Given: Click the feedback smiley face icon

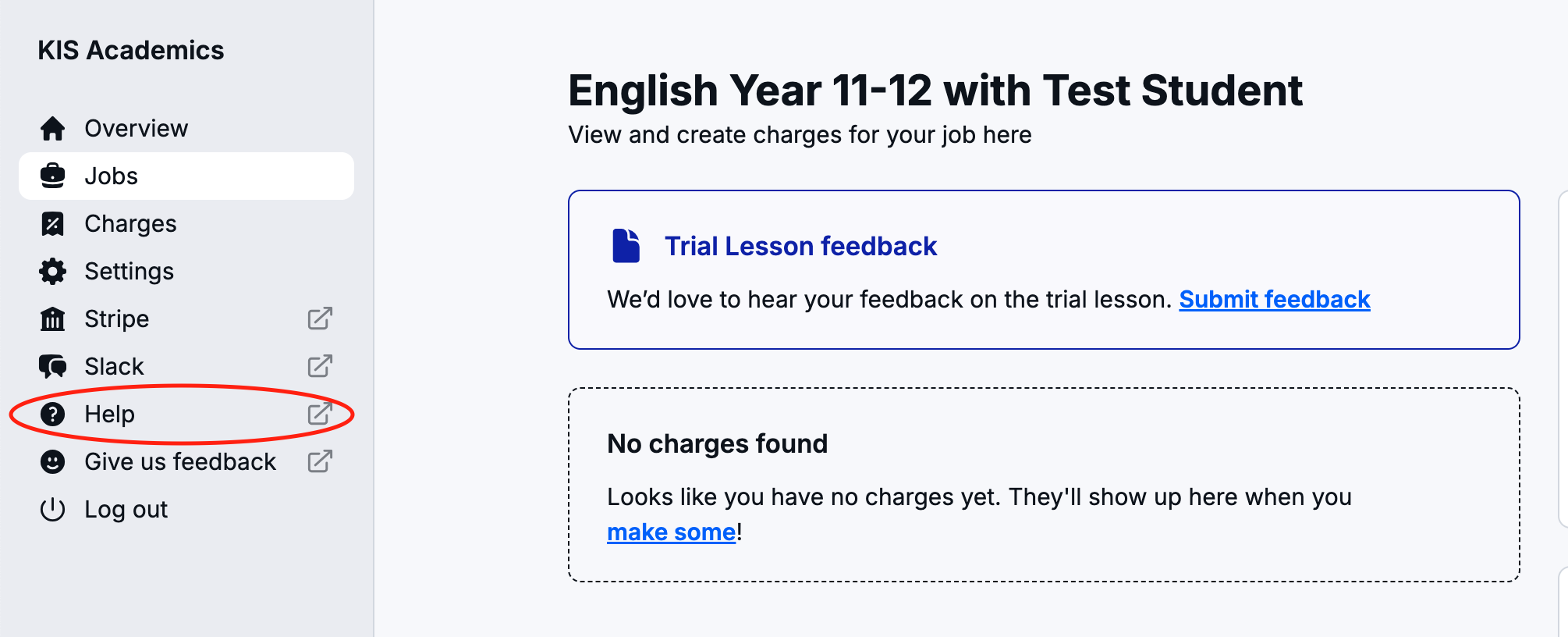Looking at the screenshot, I should tap(52, 462).
